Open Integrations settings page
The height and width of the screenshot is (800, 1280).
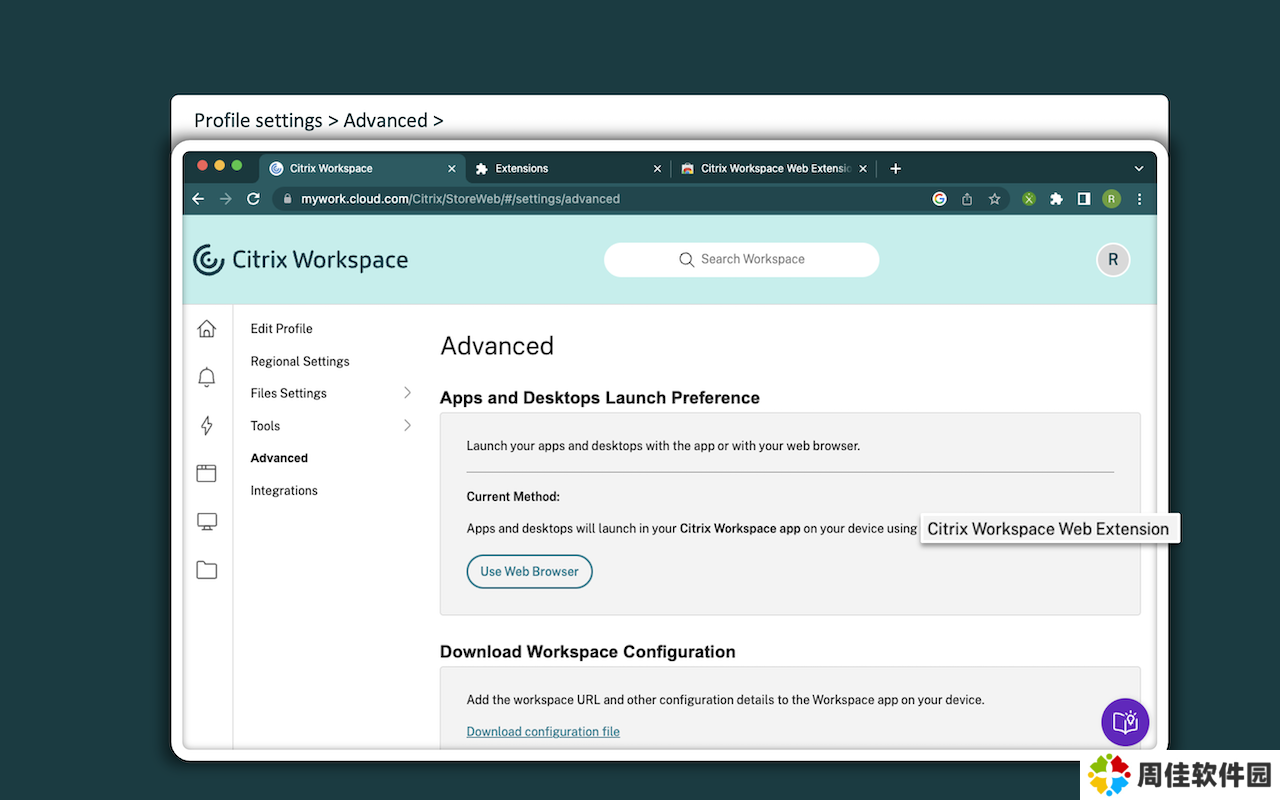284,491
